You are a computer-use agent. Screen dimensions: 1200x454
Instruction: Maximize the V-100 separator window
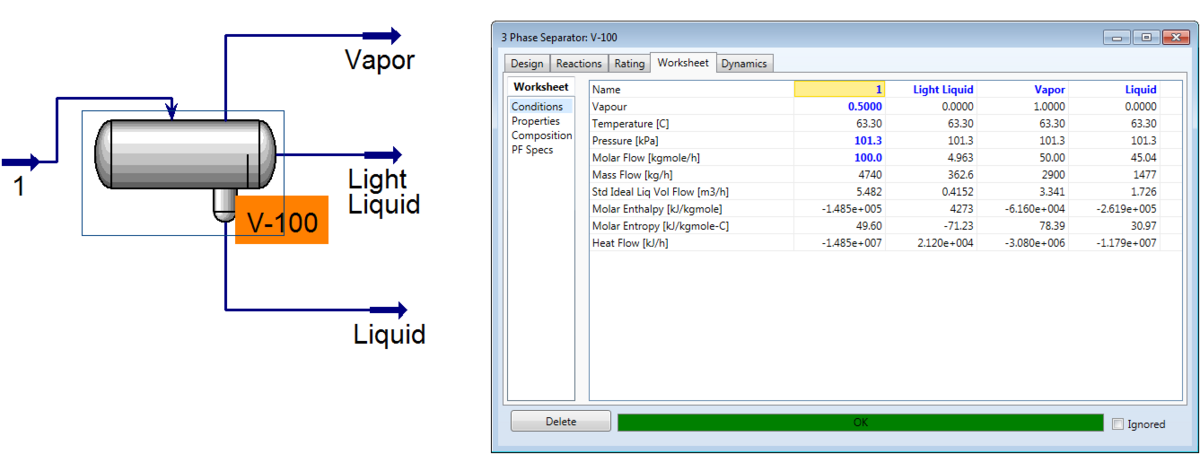pos(1146,38)
